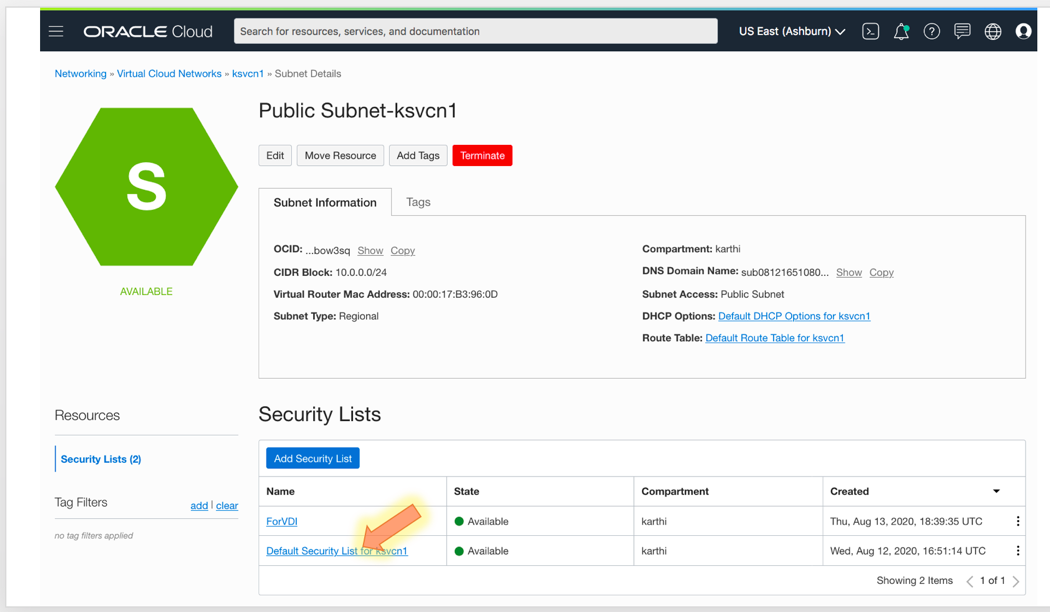Screen dimensions: 1050x612
Task: Open the Cloud Shell terminal icon
Action: click(x=870, y=31)
